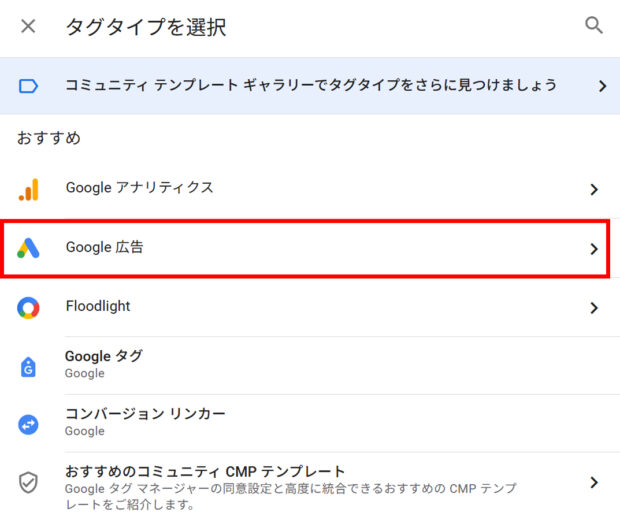Screen dimensions: 620x516
Task: Choose the Google タグ tag type
Action: [x=104, y=356]
